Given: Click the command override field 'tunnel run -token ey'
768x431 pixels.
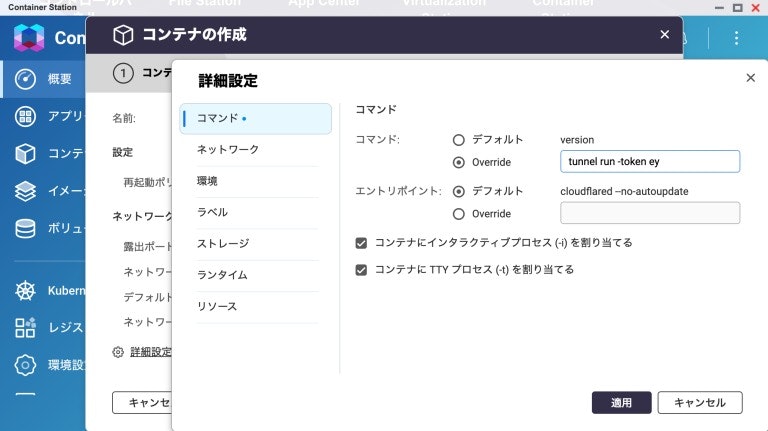Looking at the screenshot, I should tap(650, 162).
